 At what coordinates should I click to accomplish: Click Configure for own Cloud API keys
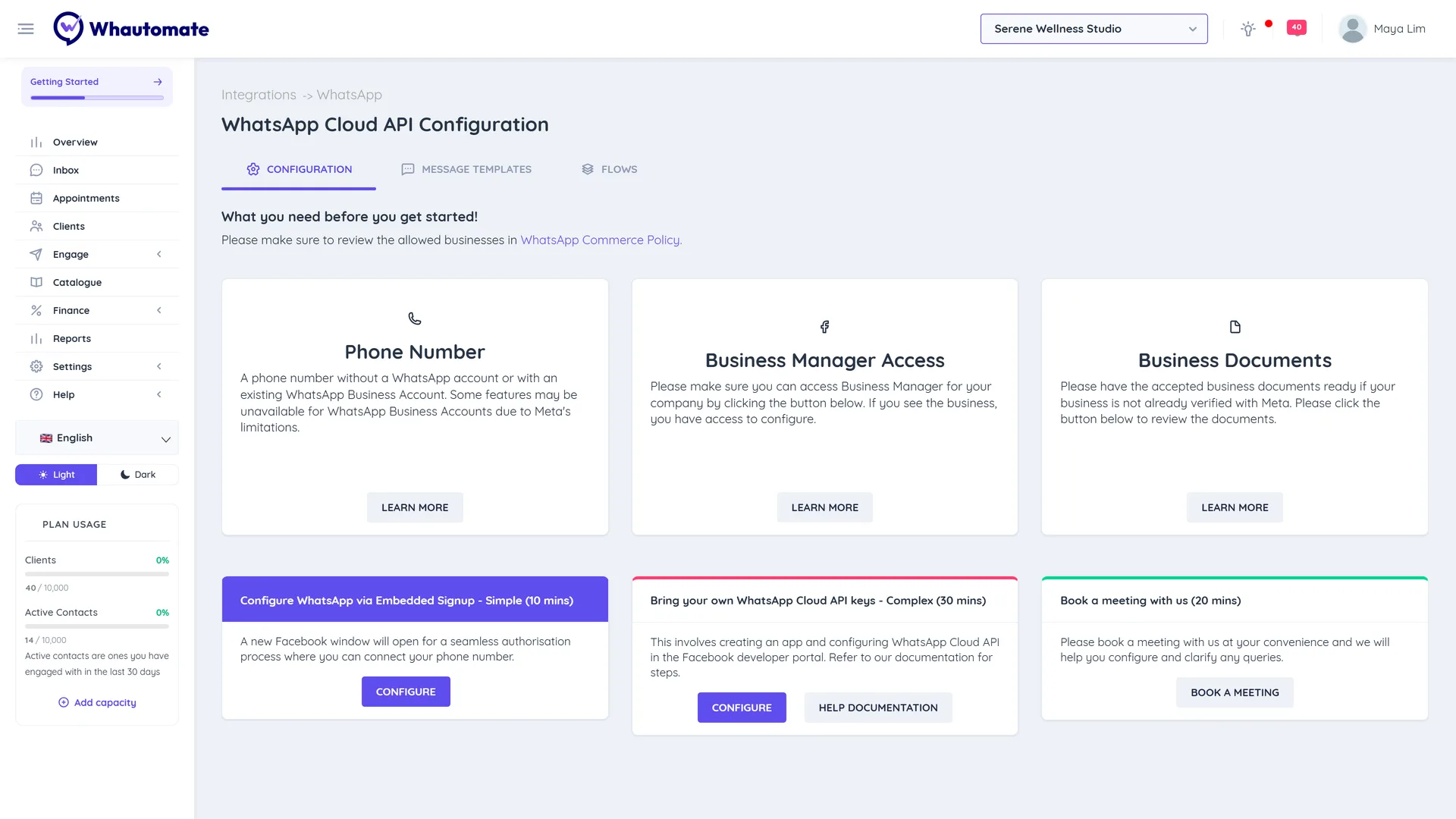[x=742, y=708]
